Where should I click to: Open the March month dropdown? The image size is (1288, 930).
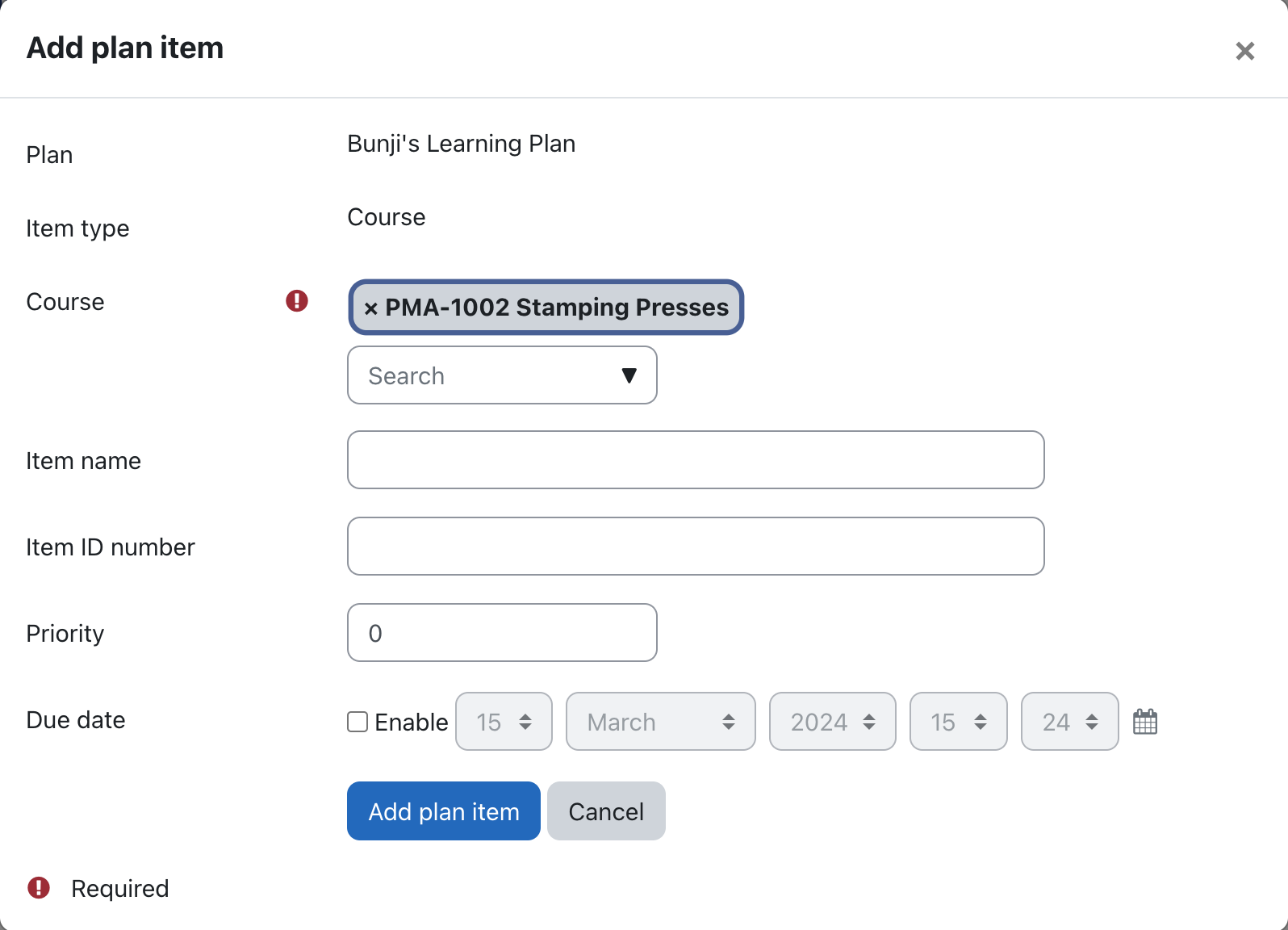click(660, 722)
